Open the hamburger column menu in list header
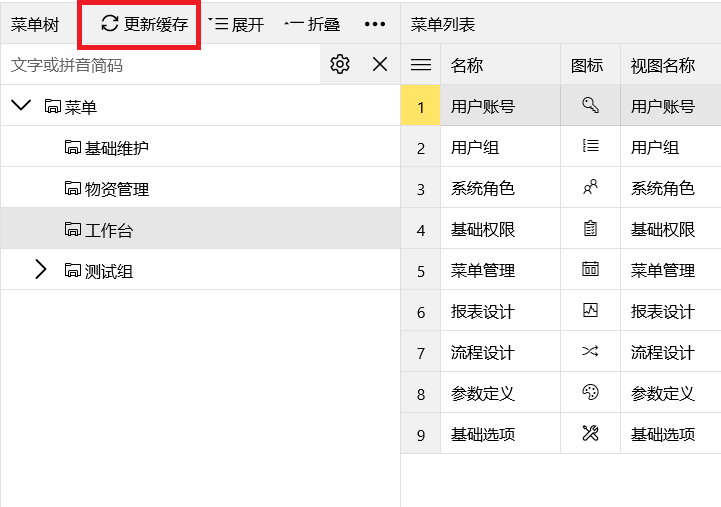The width and height of the screenshot is (721, 507). click(421, 65)
